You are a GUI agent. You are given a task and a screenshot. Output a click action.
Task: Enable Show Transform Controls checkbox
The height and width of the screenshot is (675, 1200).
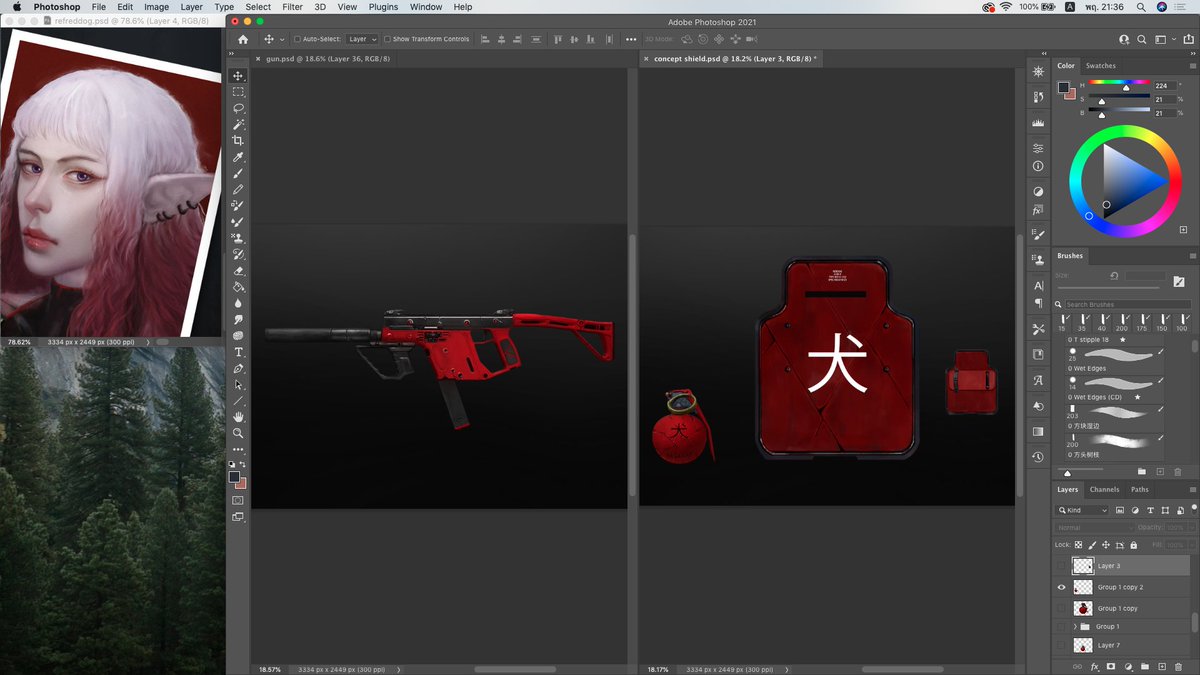pos(388,39)
